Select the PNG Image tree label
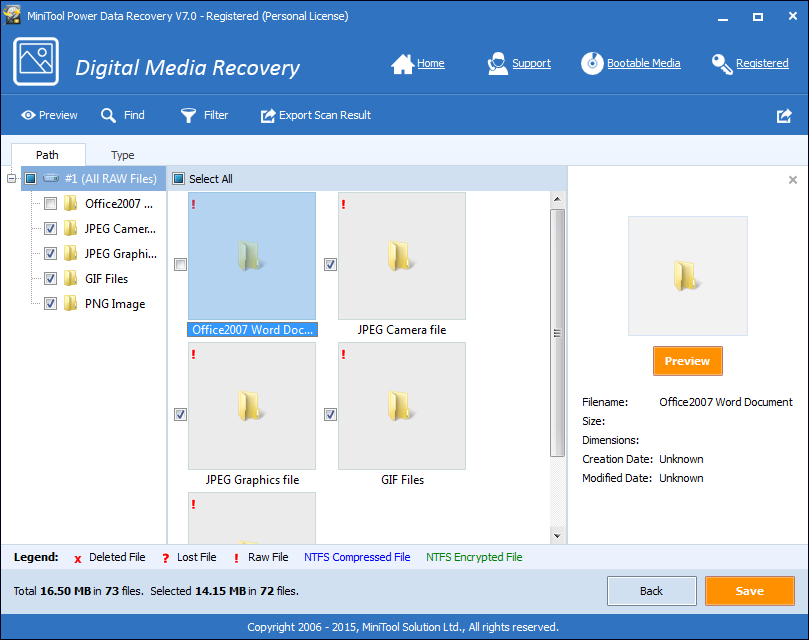This screenshot has height=640, width=809. [x=115, y=304]
